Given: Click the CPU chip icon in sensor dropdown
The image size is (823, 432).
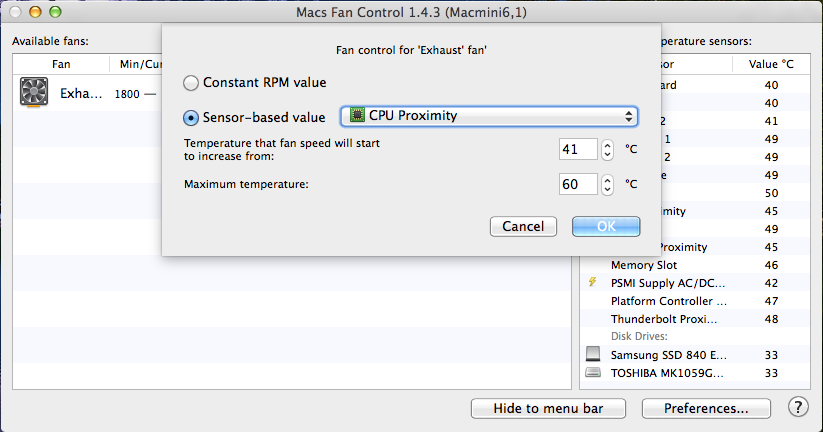Looking at the screenshot, I should pos(357,115).
